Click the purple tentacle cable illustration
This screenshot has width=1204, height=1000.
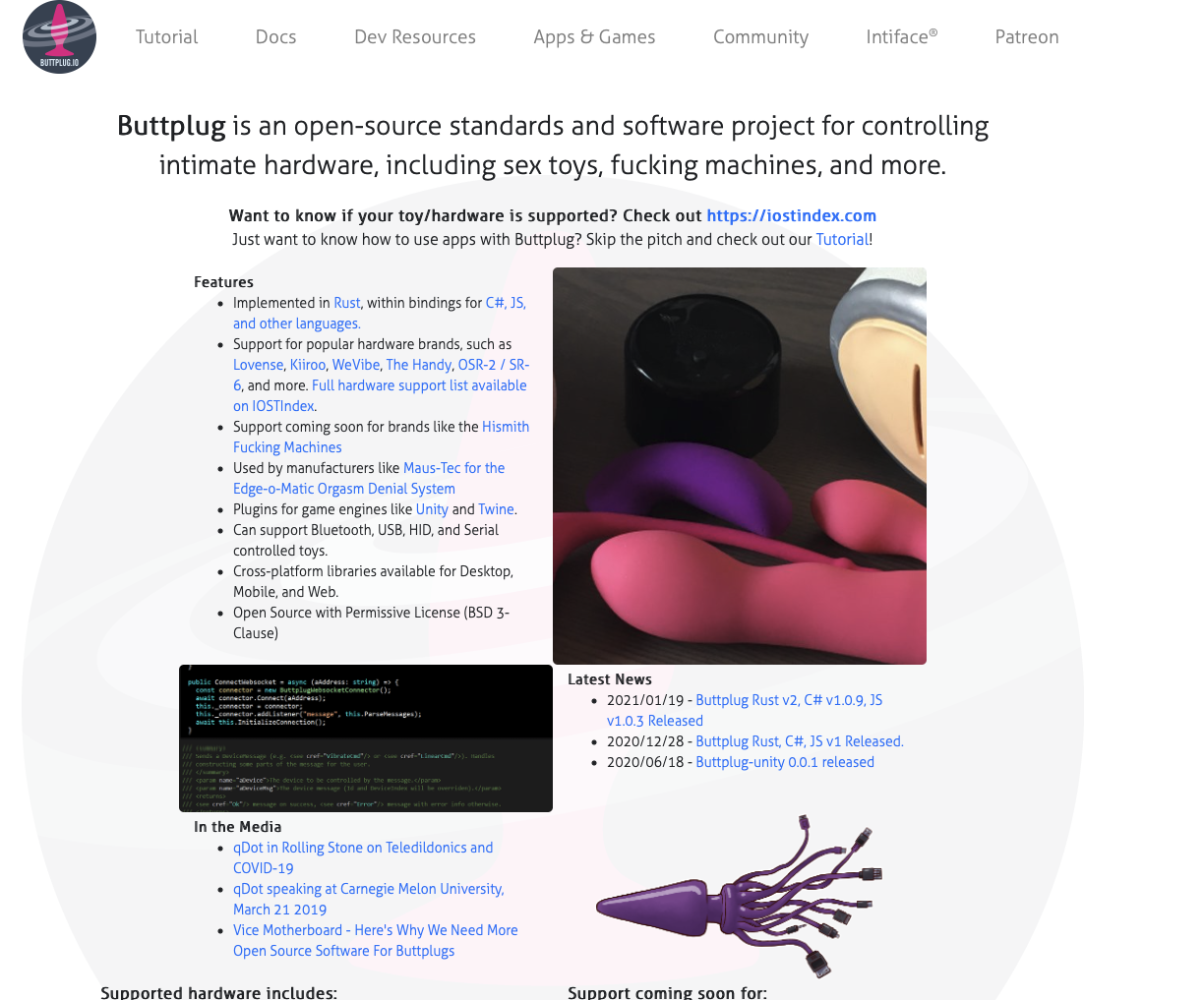[x=740, y=896]
